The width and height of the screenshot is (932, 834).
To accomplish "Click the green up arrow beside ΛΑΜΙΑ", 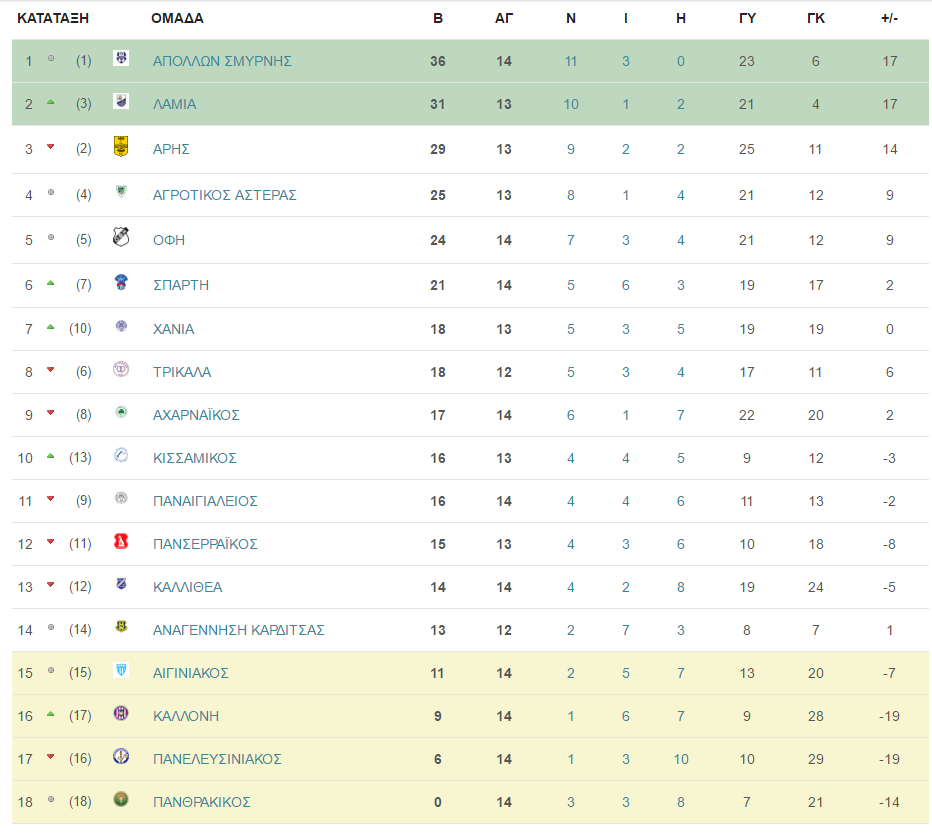I will click(51, 102).
